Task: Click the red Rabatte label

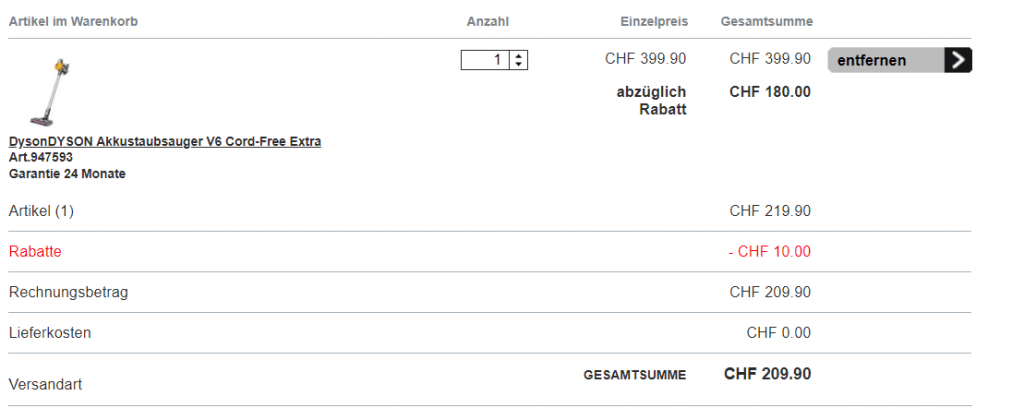Action: pos(35,252)
